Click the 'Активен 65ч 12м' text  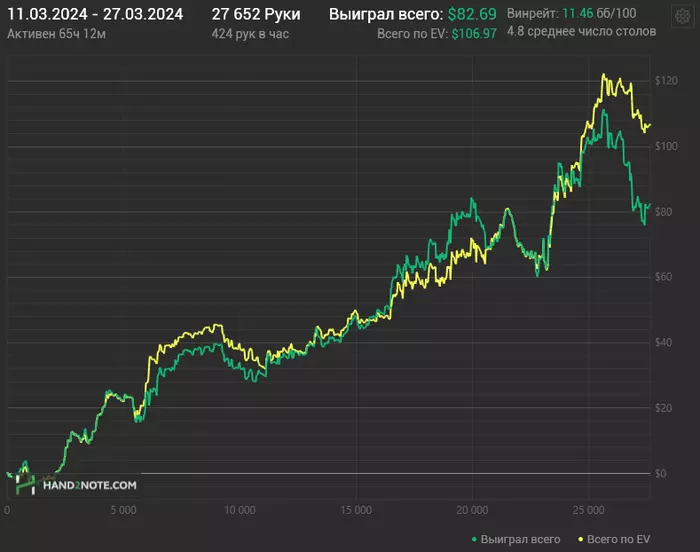(56, 34)
